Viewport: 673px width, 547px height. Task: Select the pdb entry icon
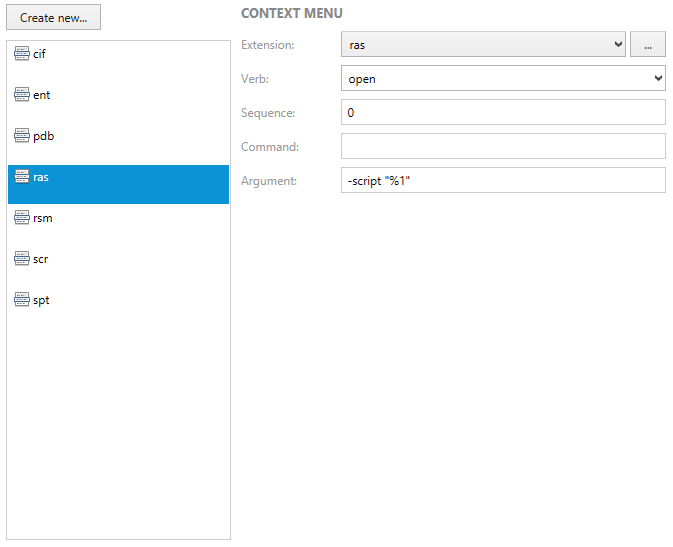point(22,136)
